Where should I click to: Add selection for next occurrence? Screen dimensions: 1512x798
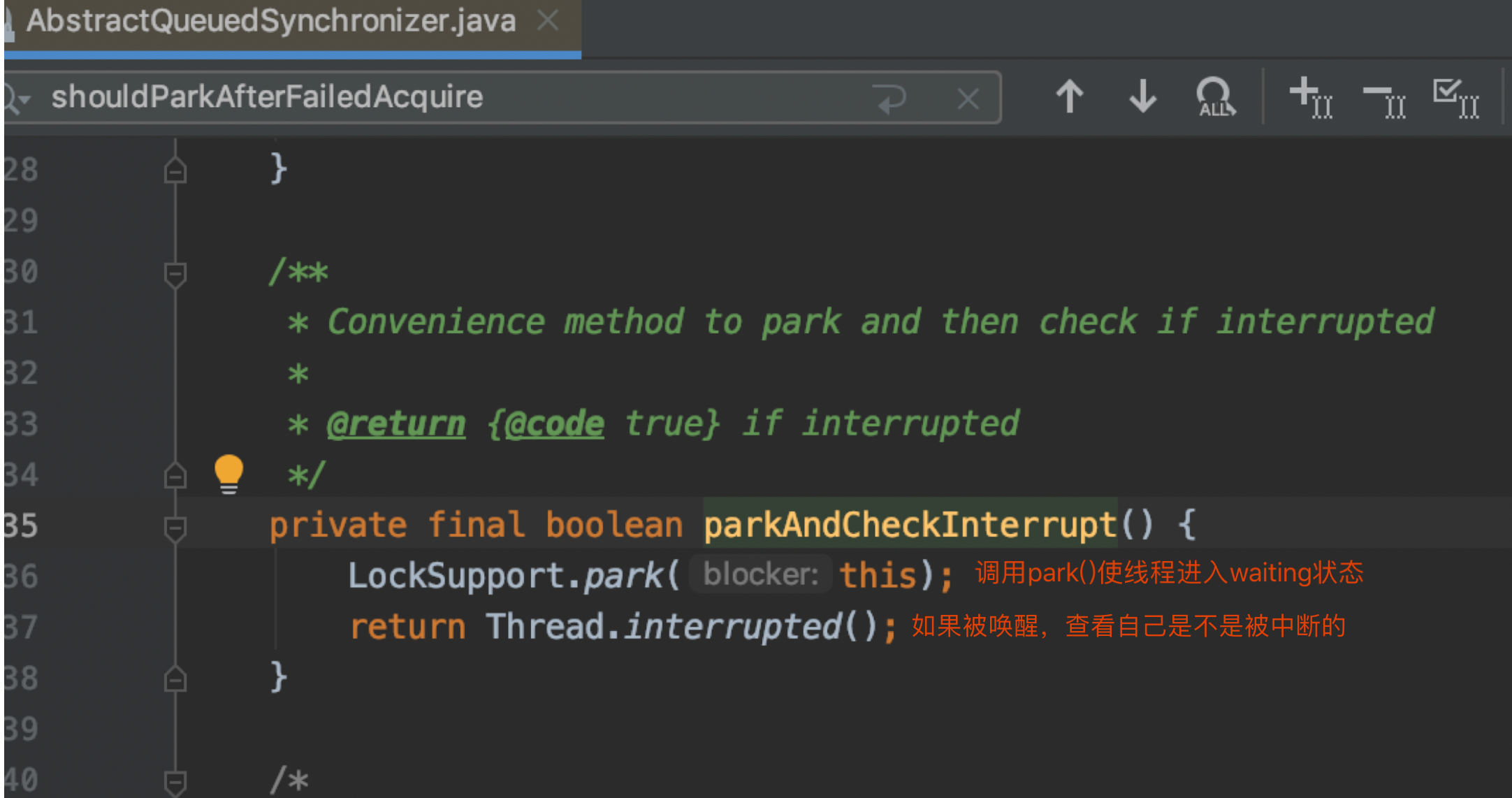point(1311,97)
